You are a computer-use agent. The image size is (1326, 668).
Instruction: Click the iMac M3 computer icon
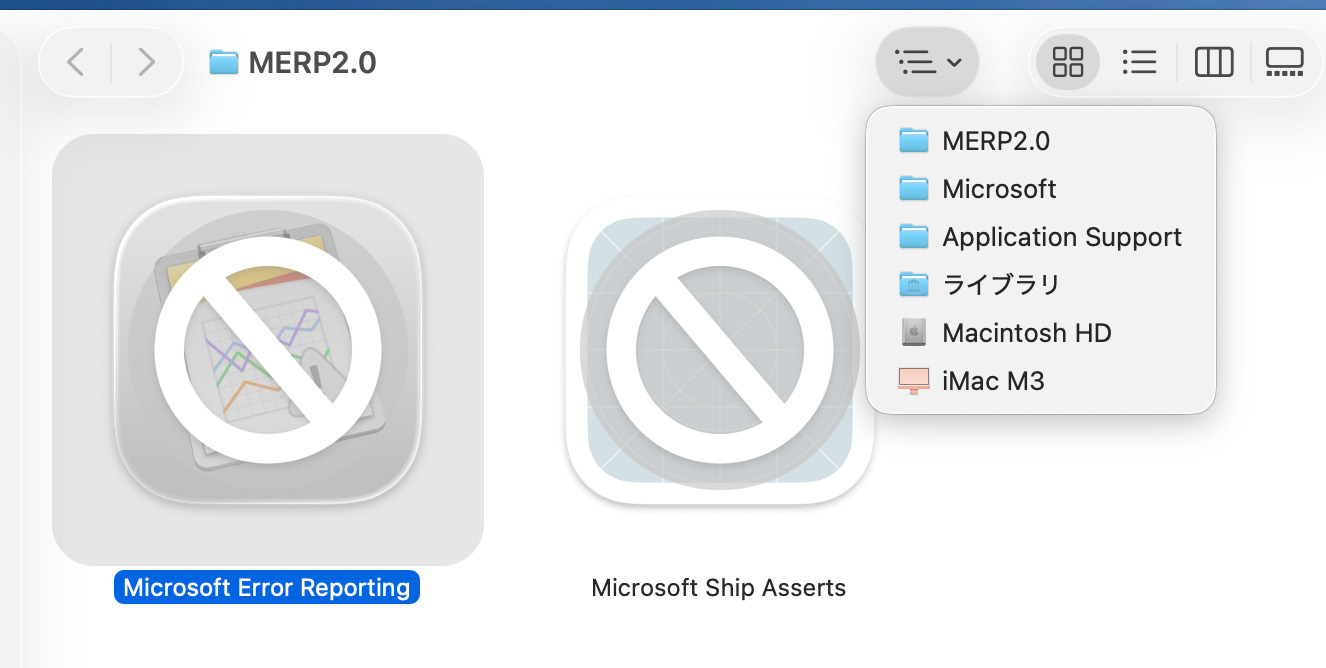point(913,381)
